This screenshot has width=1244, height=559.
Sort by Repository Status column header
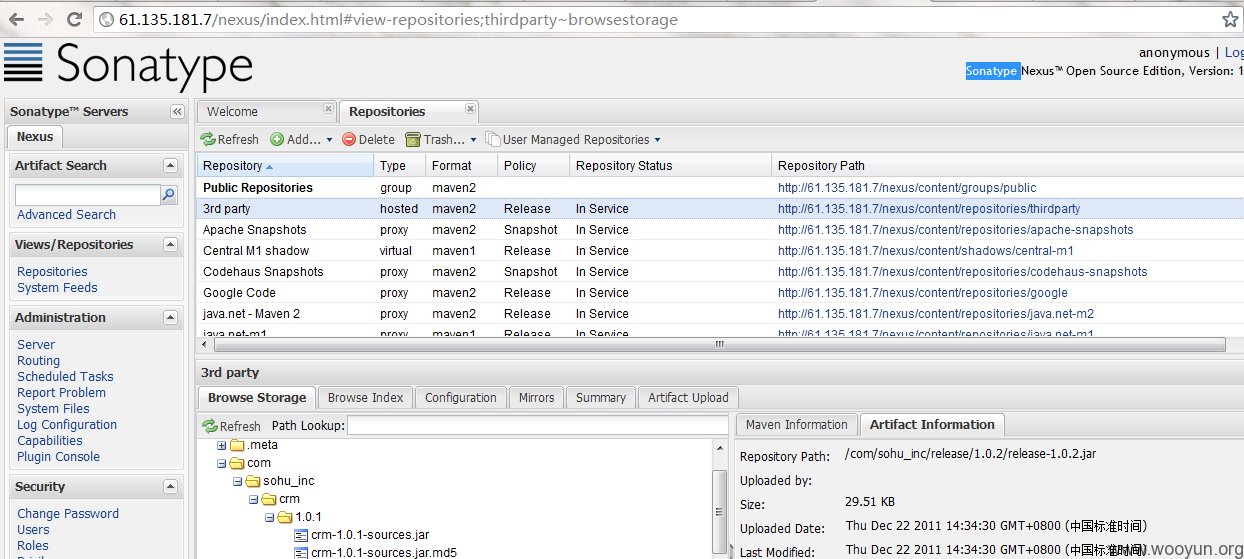coord(670,166)
